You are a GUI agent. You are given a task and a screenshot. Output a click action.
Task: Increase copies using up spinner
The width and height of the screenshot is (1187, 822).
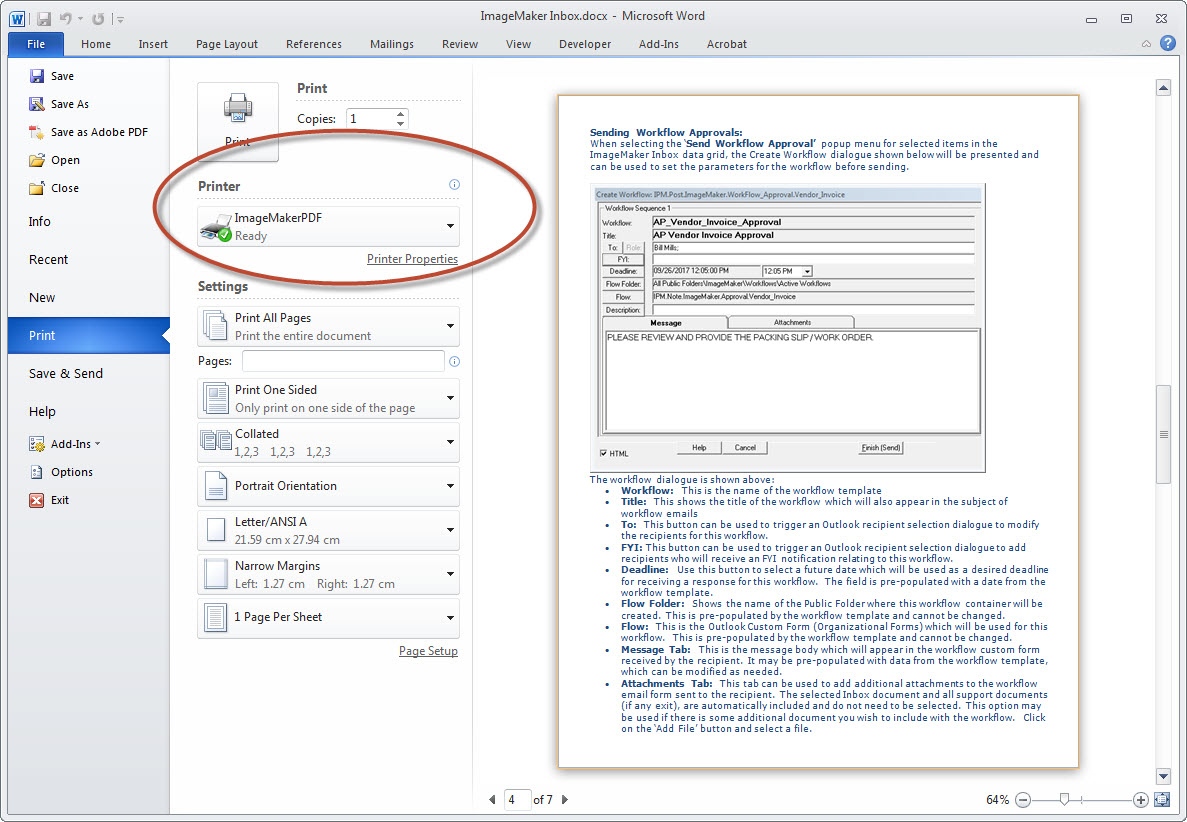pyautogui.click(x=400, y=114)
